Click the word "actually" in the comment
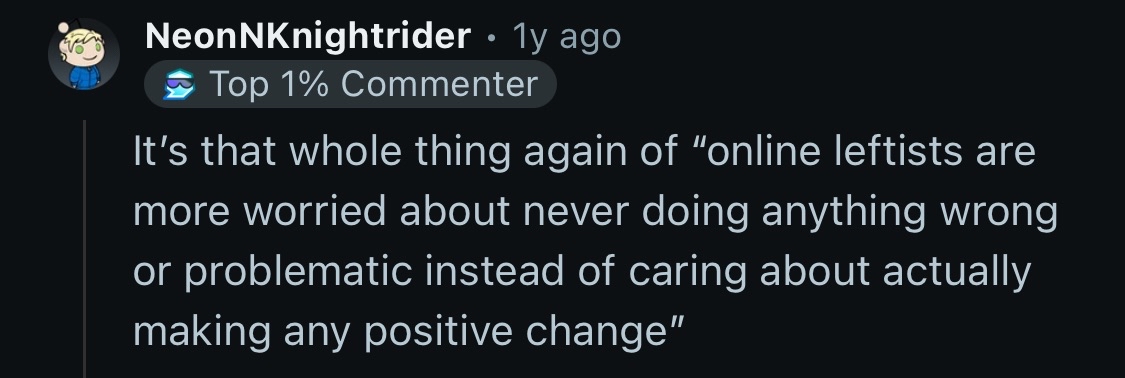 tap(956, 272)
